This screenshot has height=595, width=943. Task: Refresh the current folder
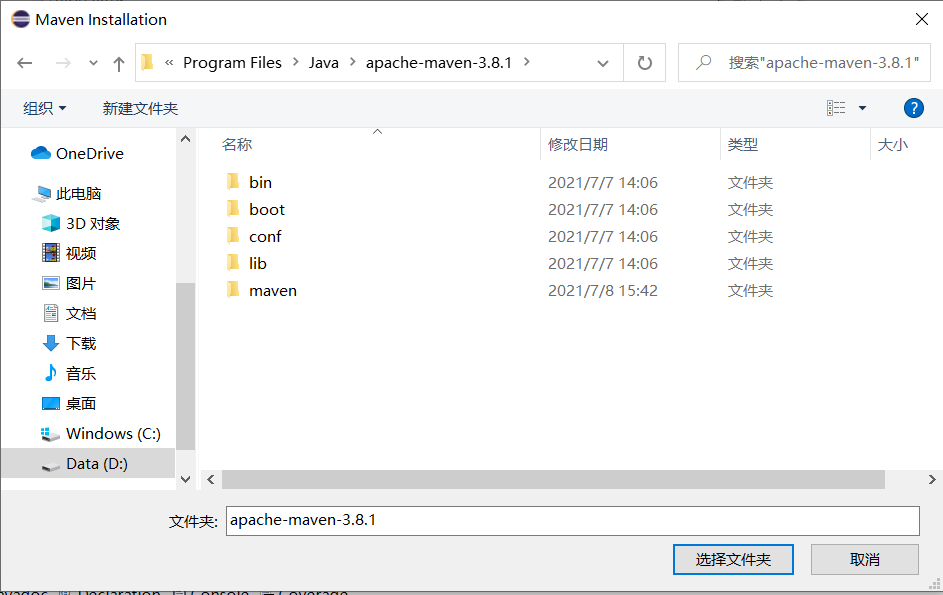645,63
